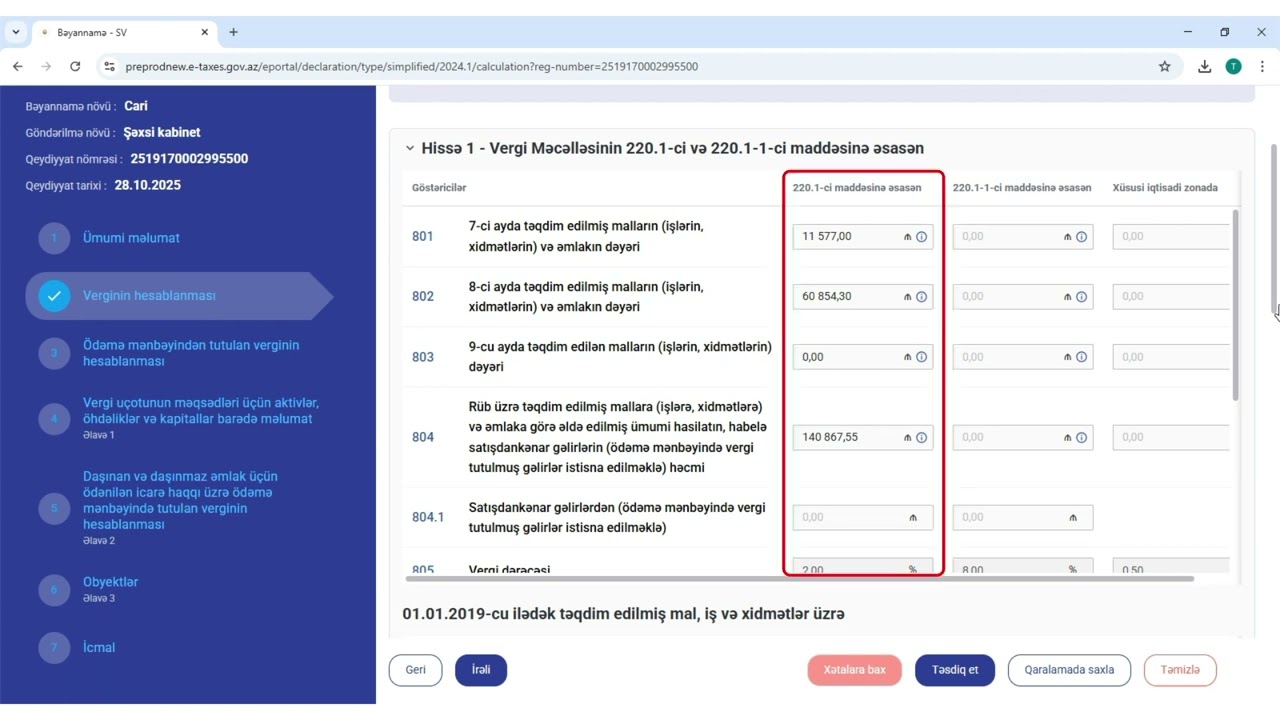1280x720 pixels.
Task: Open Ödəmə mənbəyindən tutulan verginin hesablanması step
Action: pyautogui.click(x=191, y=353)
